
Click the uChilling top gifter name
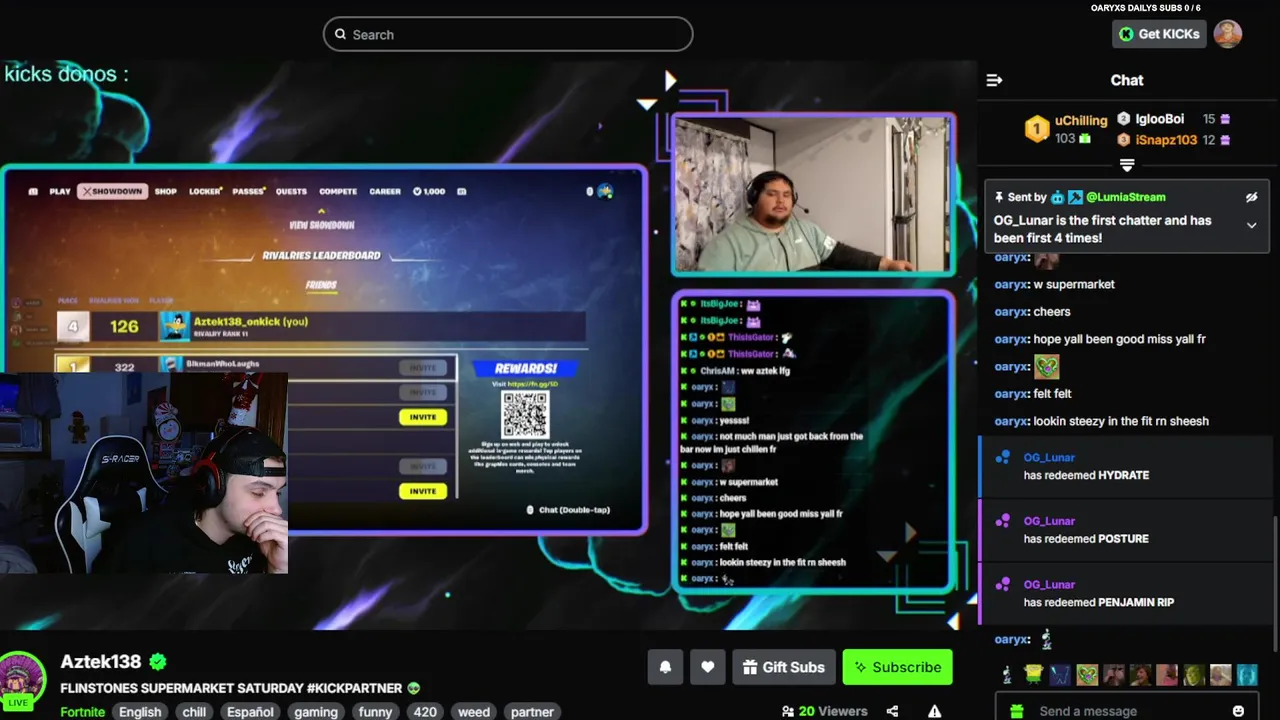point(1081,120)
